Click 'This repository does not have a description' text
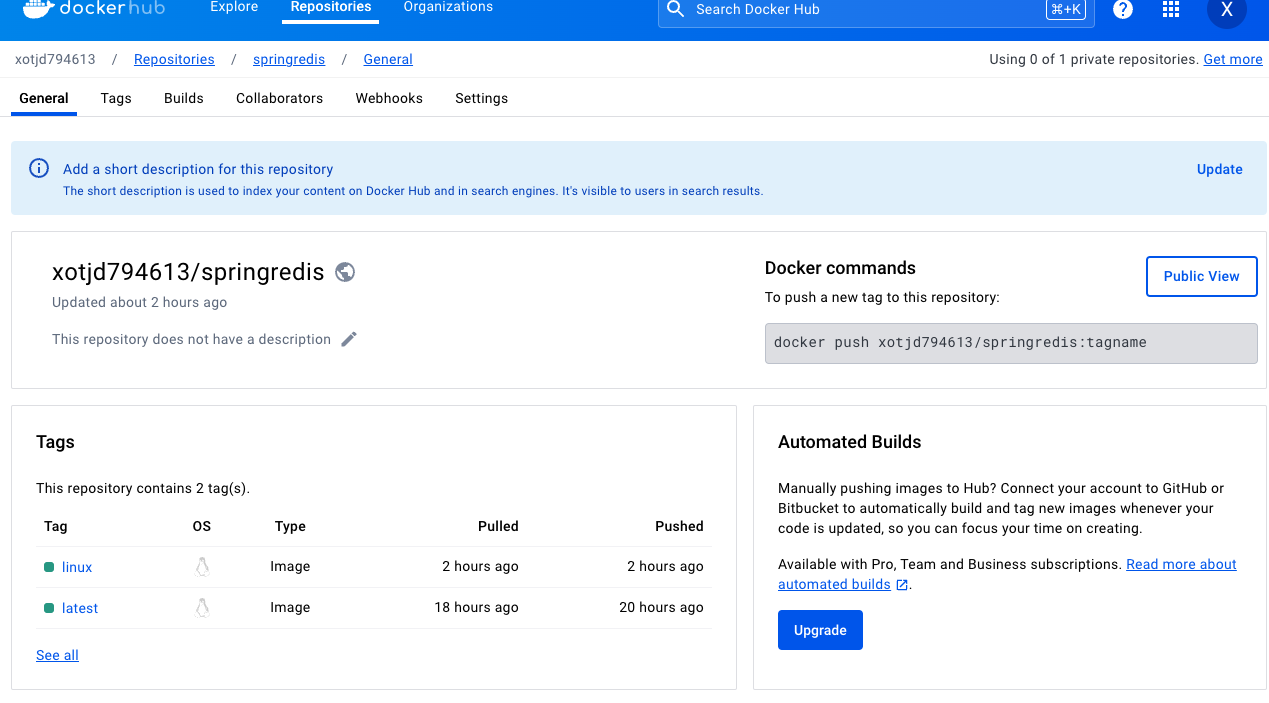This screenshot has height=703, width=1269. [191, 339]
